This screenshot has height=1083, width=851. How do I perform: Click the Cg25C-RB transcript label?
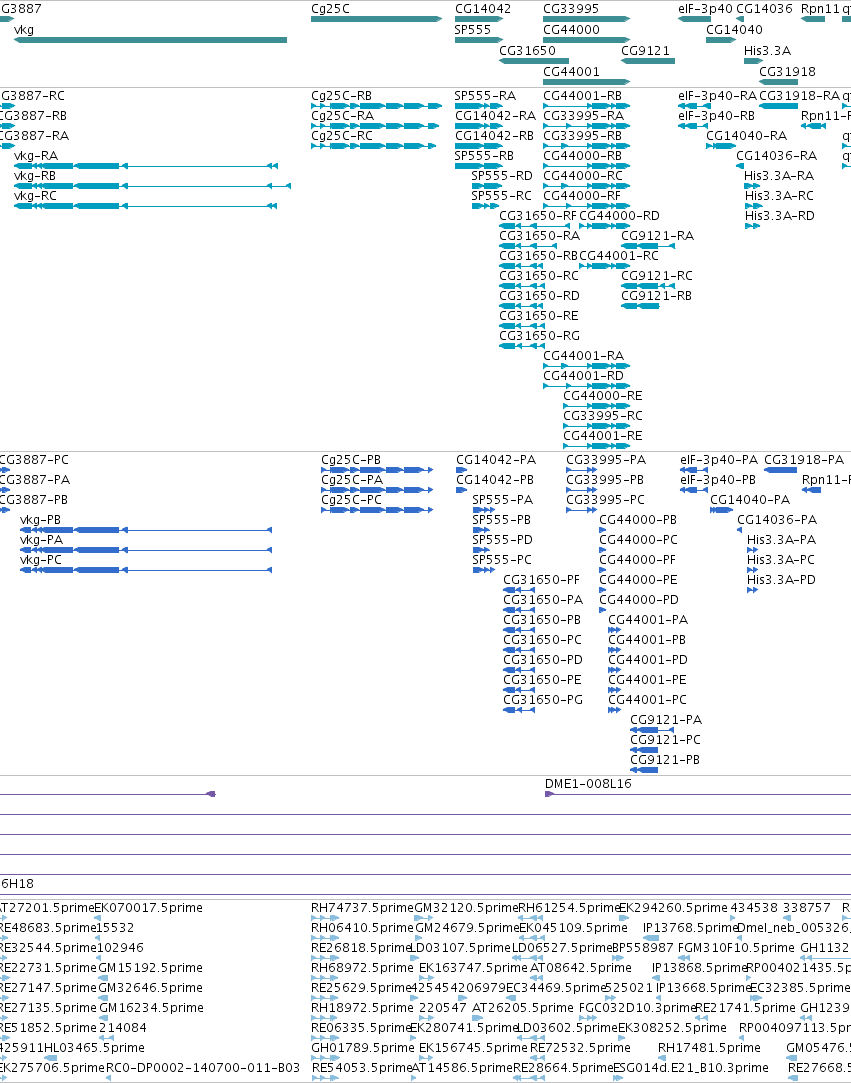coord(341,95)
